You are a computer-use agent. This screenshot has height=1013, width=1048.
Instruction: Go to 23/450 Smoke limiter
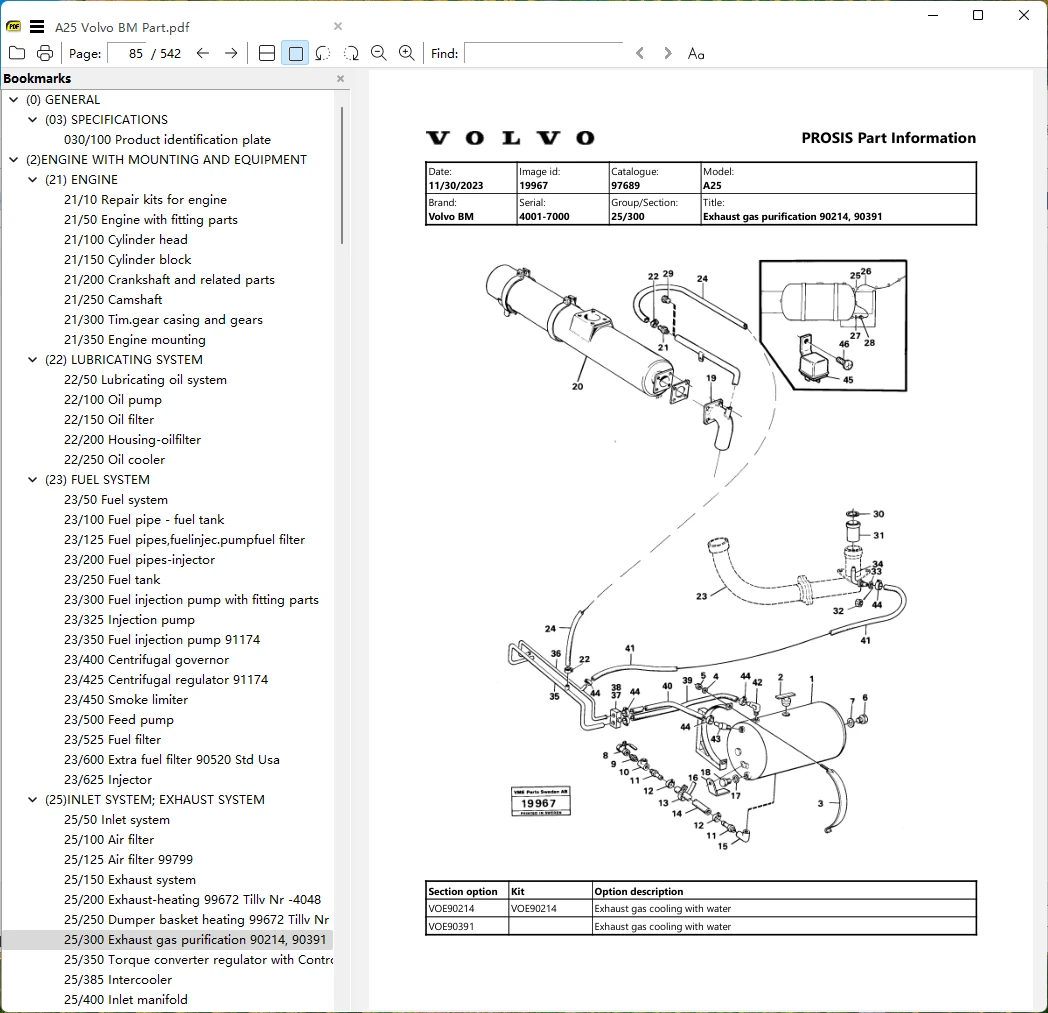point(126,700)
